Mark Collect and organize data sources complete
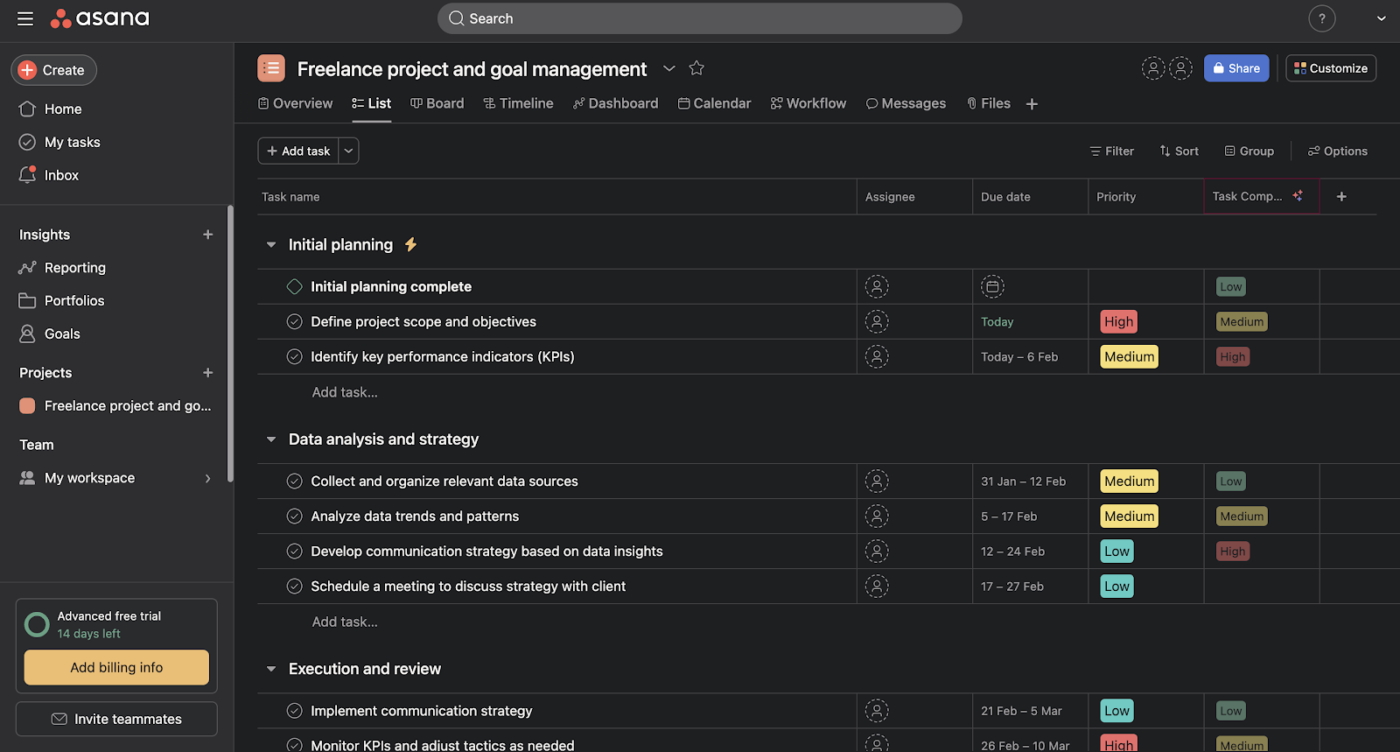 pos(294,481)
